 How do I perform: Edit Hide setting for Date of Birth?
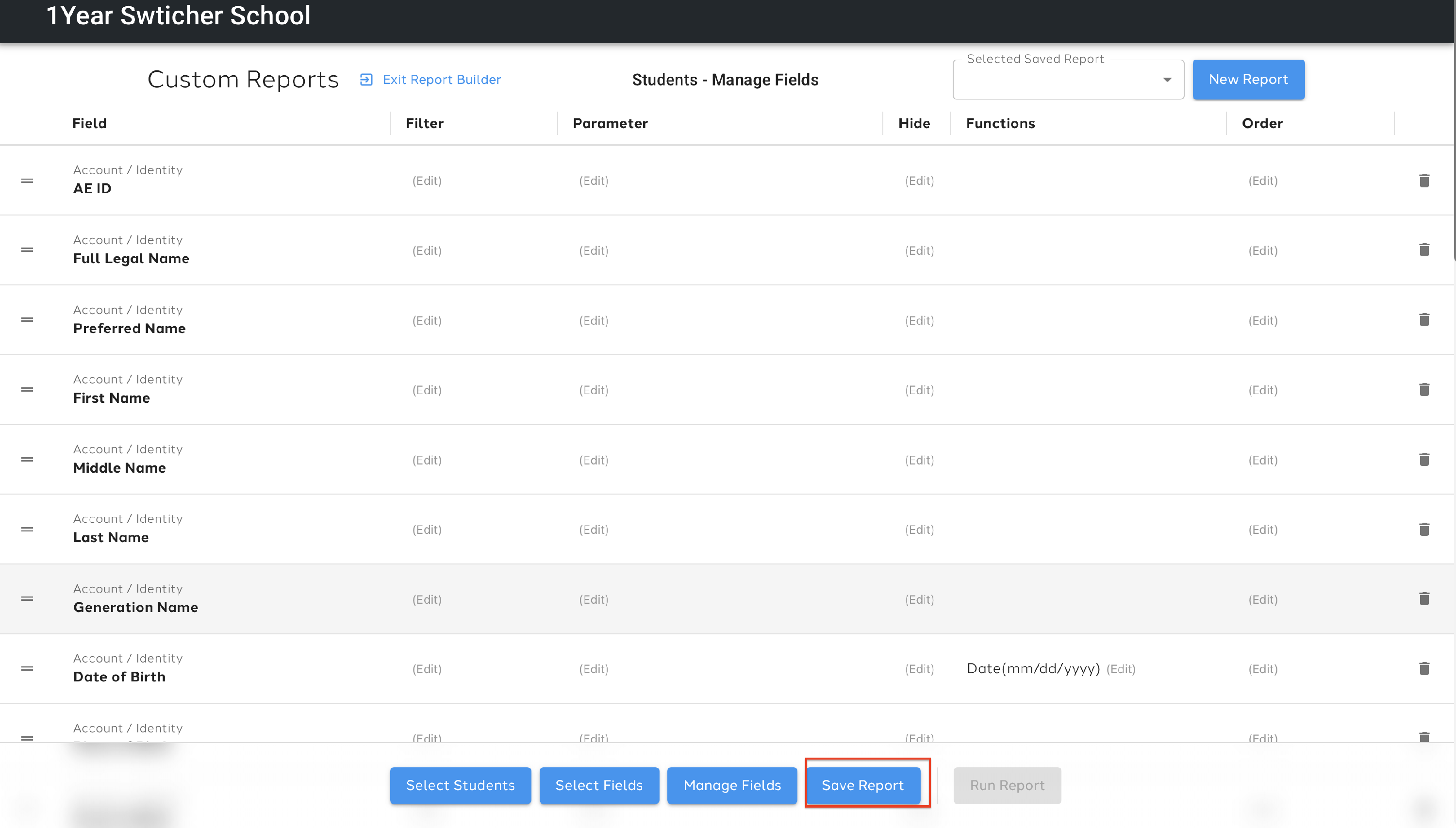(x=919, y=669)
